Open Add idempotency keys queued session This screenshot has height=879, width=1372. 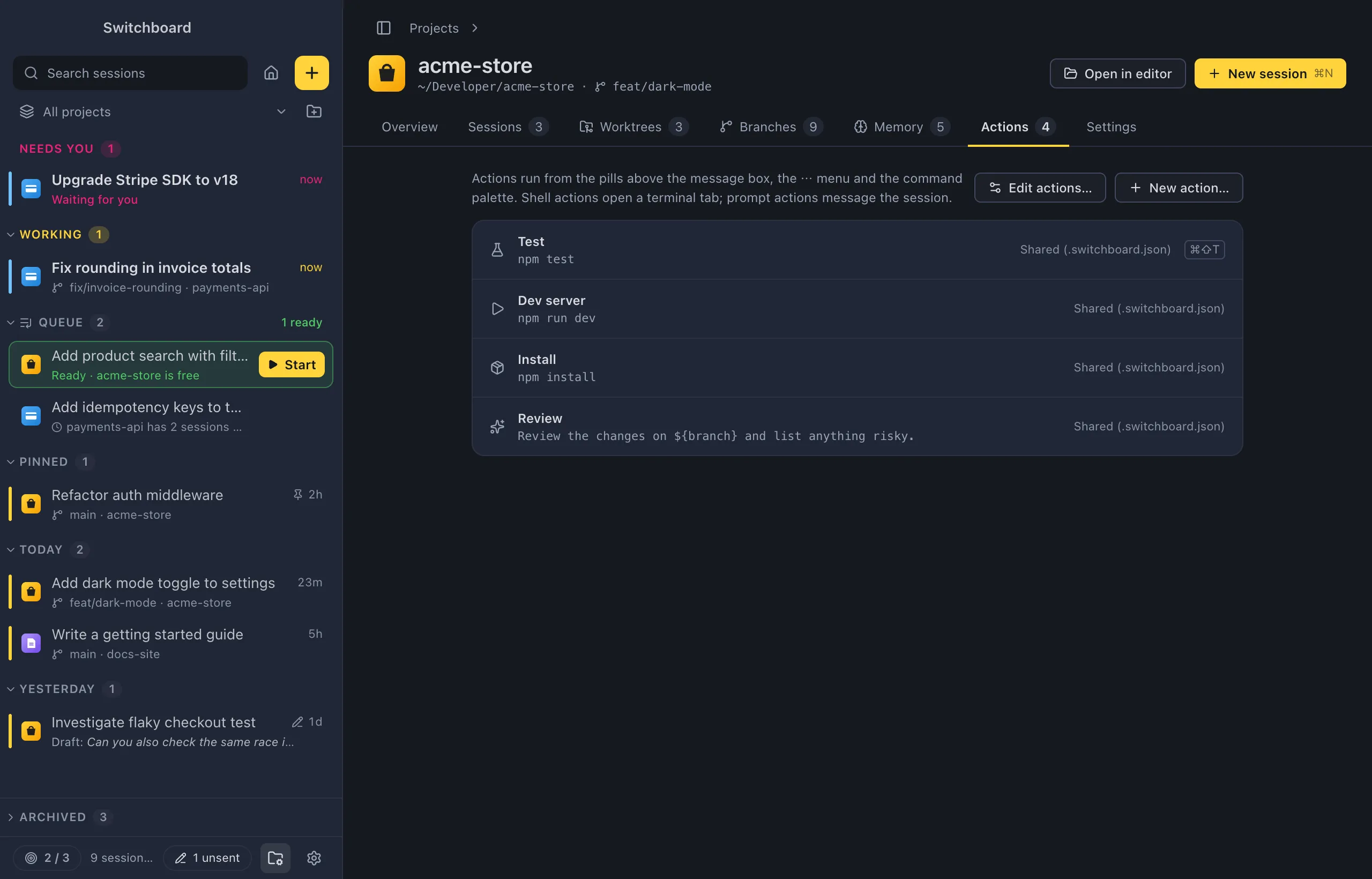pos(170,416)
